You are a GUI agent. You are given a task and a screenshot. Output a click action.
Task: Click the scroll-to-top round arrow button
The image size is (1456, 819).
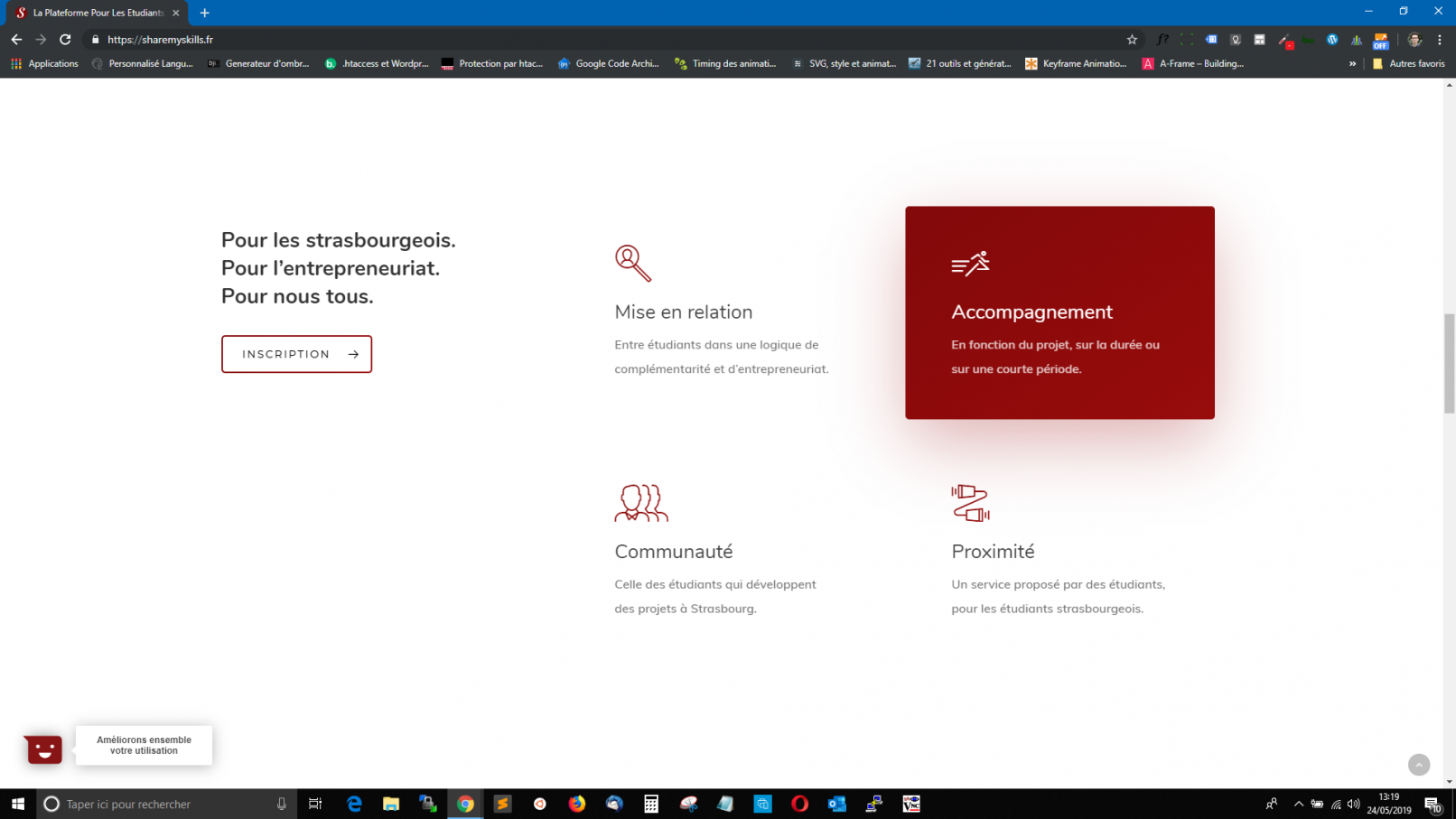[x=1418, y=765]
